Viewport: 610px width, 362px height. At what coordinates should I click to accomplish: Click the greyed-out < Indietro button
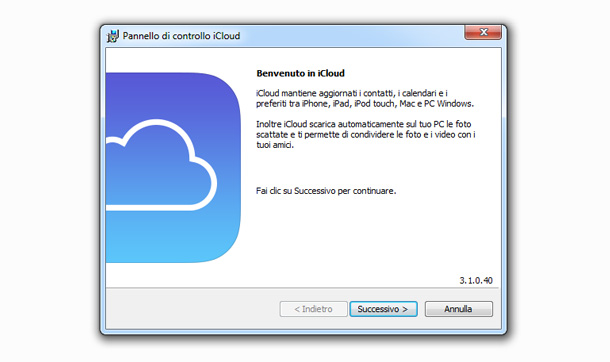point(313,309)
